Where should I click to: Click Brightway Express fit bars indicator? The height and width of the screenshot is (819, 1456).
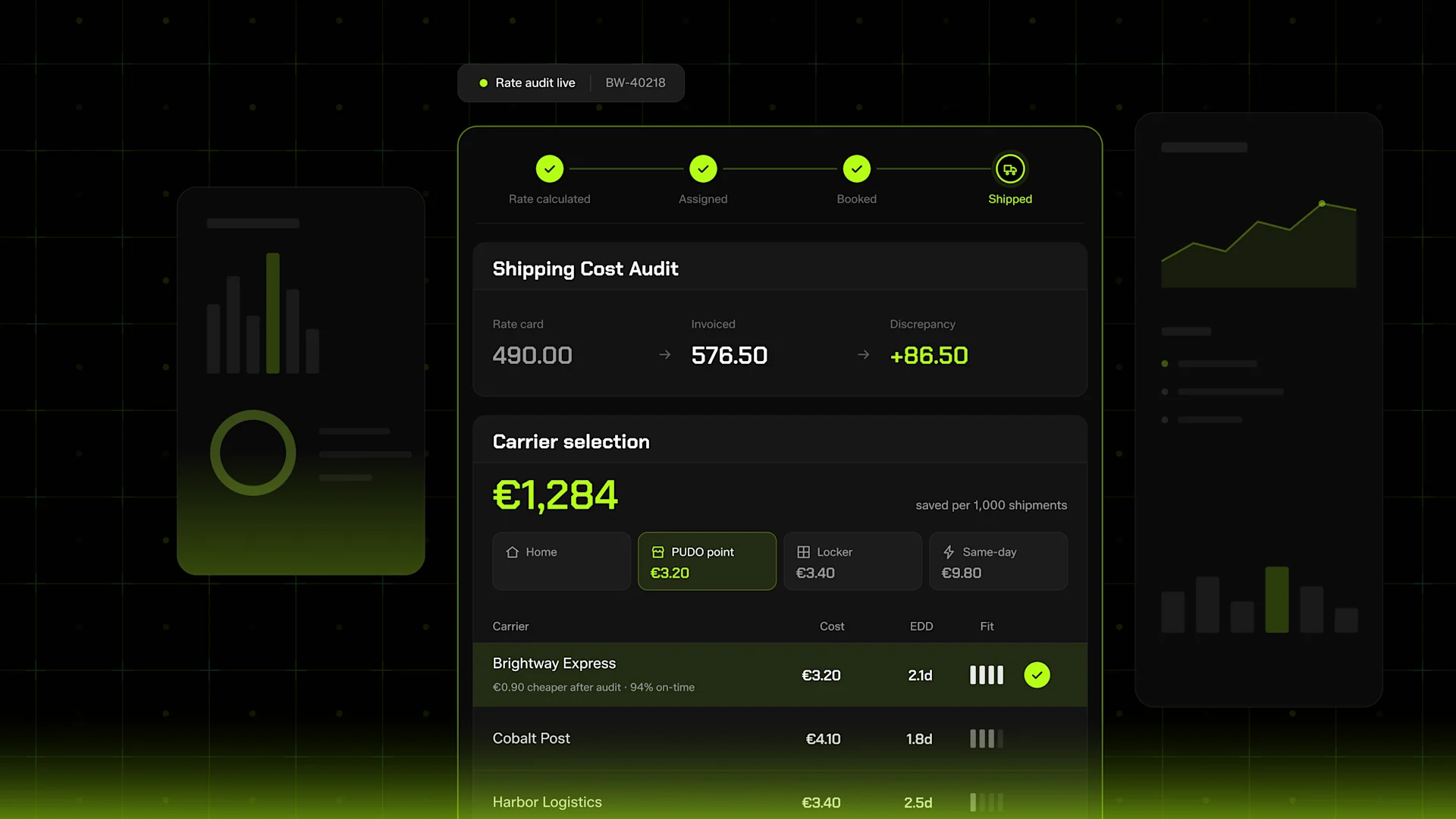987,675
